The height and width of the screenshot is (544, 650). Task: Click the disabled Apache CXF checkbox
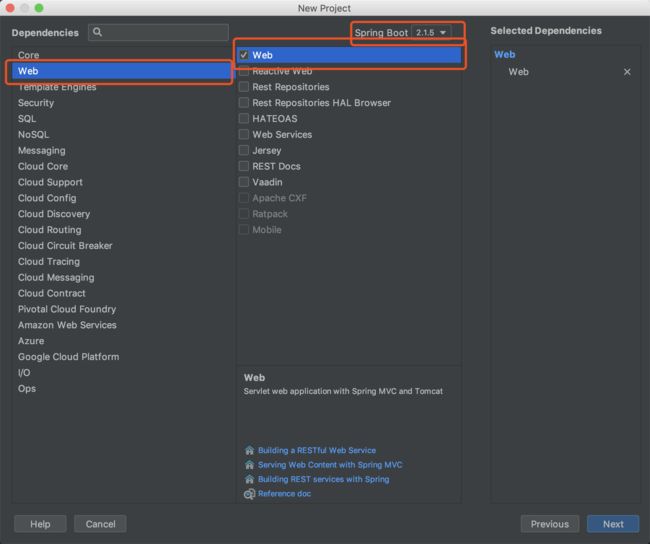(x=244, y=198)
